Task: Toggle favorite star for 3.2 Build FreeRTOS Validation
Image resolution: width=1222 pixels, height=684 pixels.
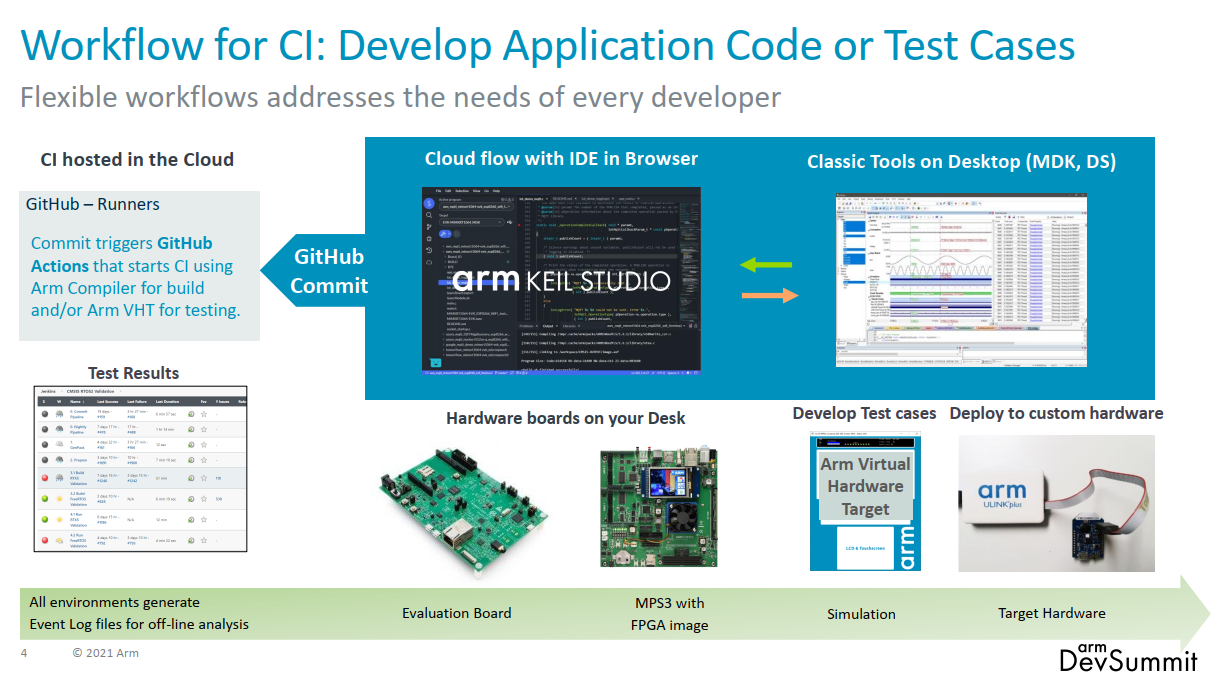Action: coord(204,499)
